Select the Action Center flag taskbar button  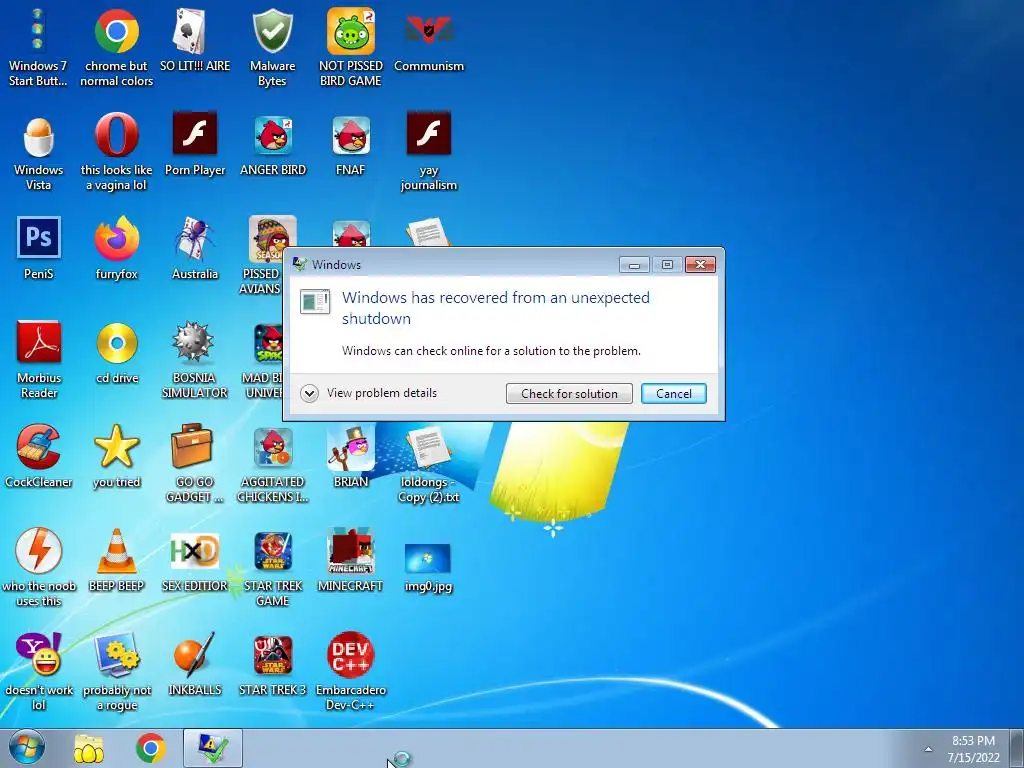212,748
